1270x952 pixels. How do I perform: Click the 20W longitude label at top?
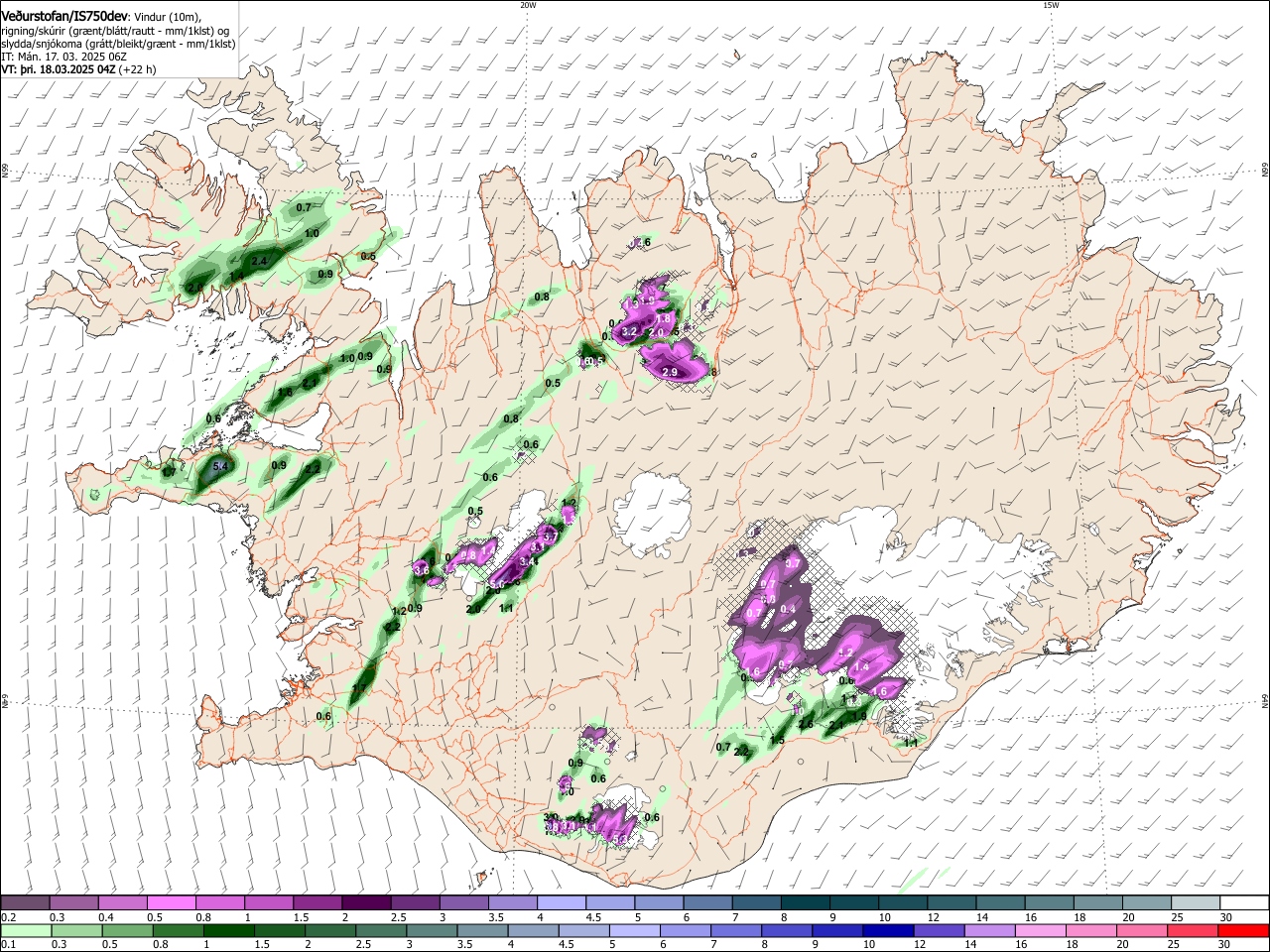pyautogui.click(x=528, y=5)
